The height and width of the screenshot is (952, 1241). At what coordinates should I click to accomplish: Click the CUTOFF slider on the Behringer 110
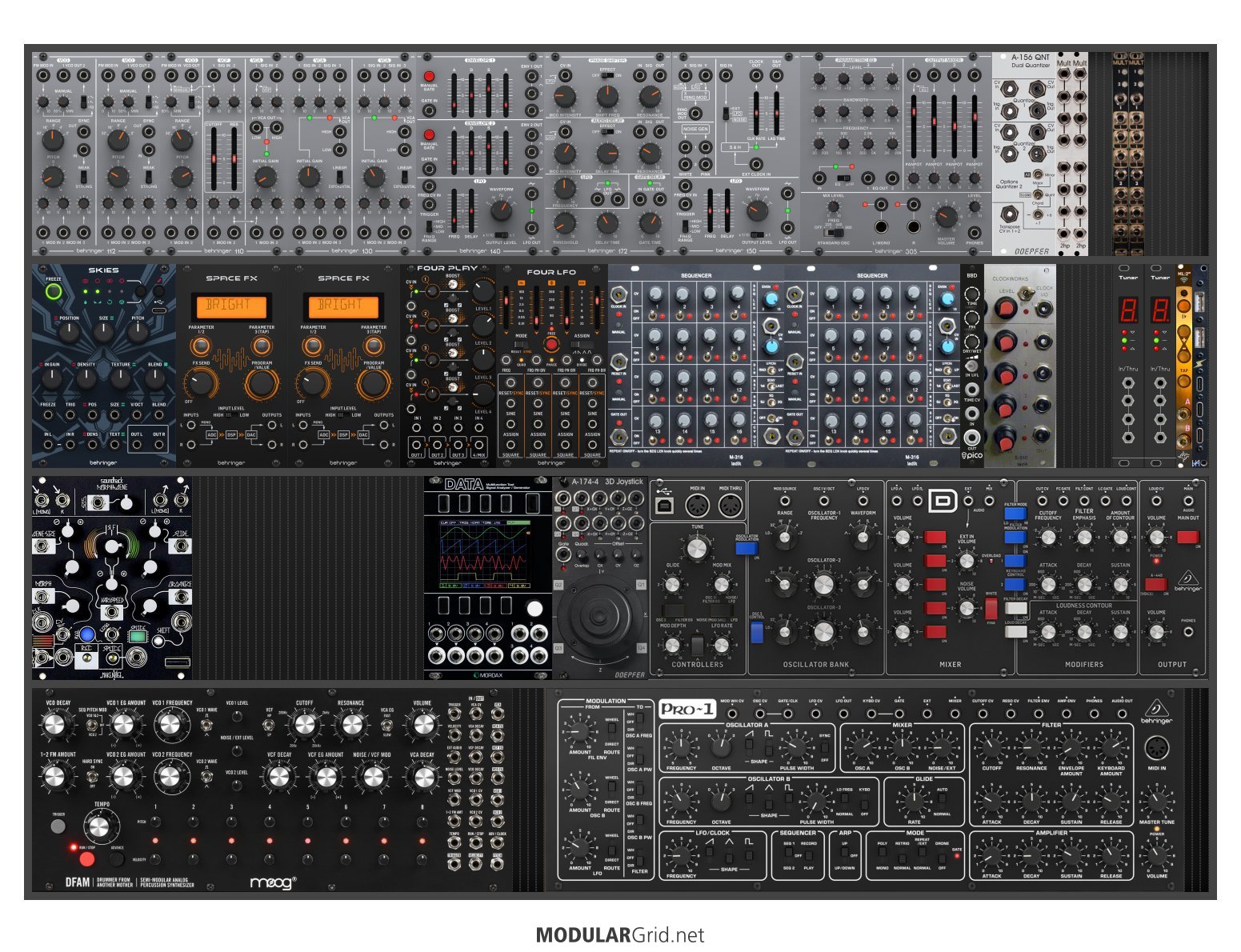[215, 160]
